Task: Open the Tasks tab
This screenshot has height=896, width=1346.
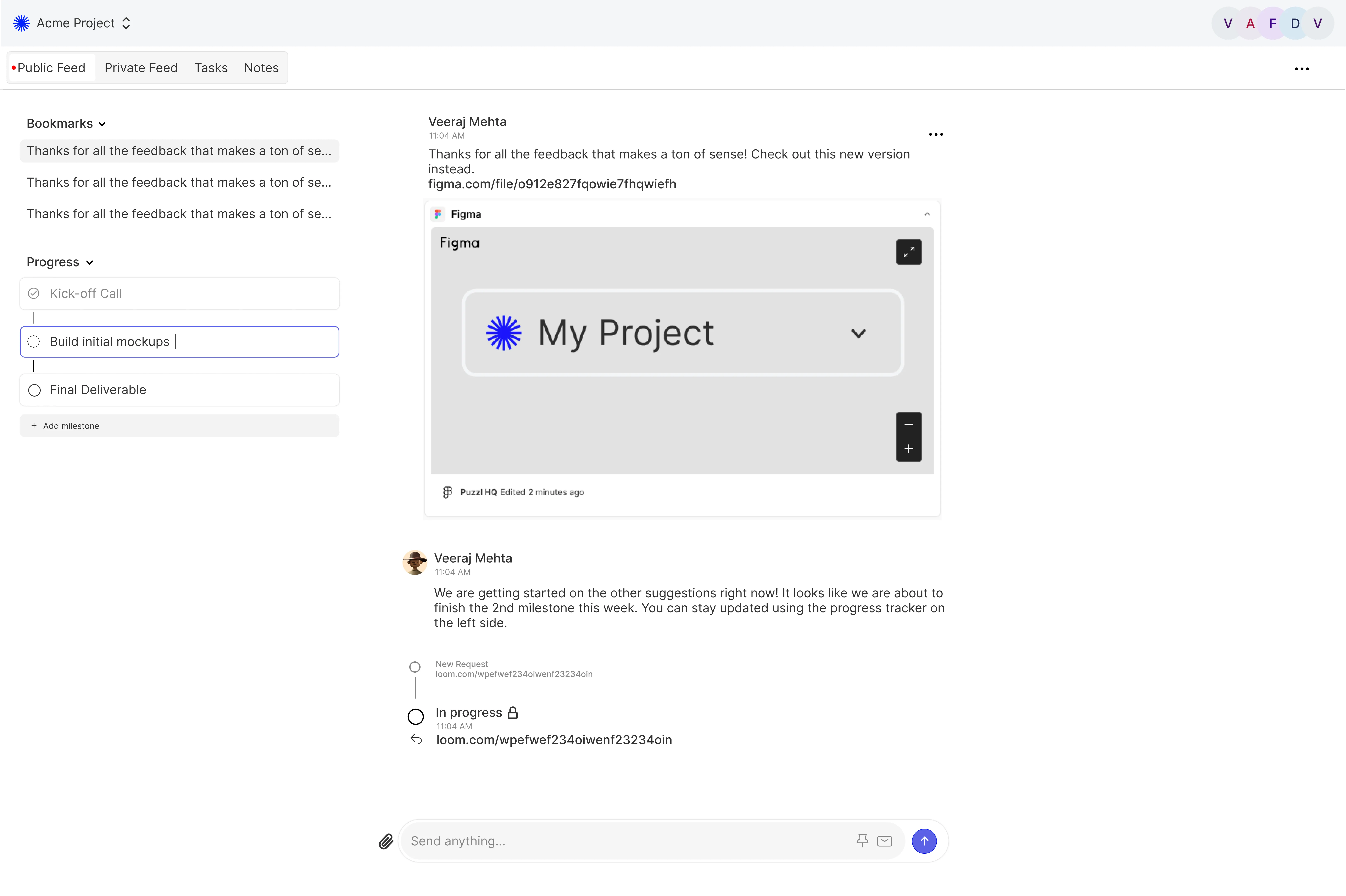Action: coord(211,68)
